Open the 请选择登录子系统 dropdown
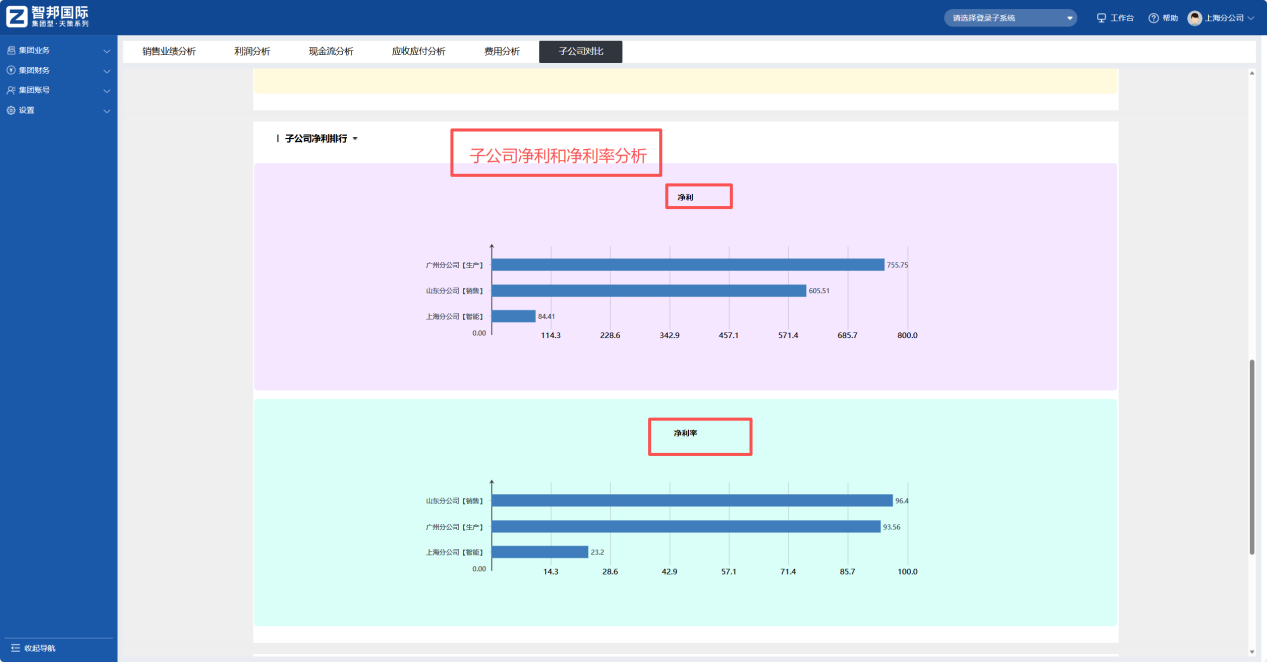This screenshot has width=1267, height=662. click(1010, 17)
